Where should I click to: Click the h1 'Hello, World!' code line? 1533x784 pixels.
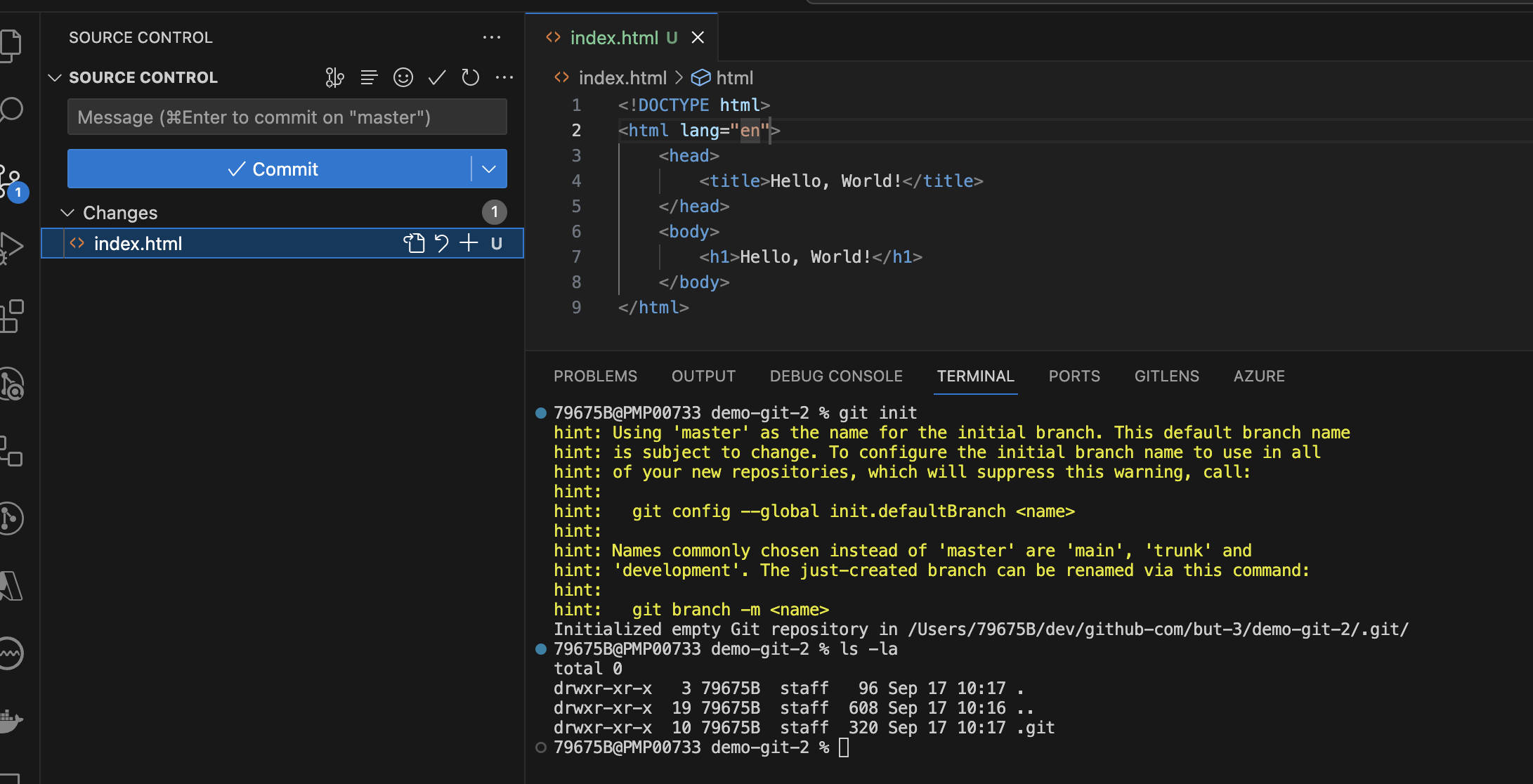[811, 257]
